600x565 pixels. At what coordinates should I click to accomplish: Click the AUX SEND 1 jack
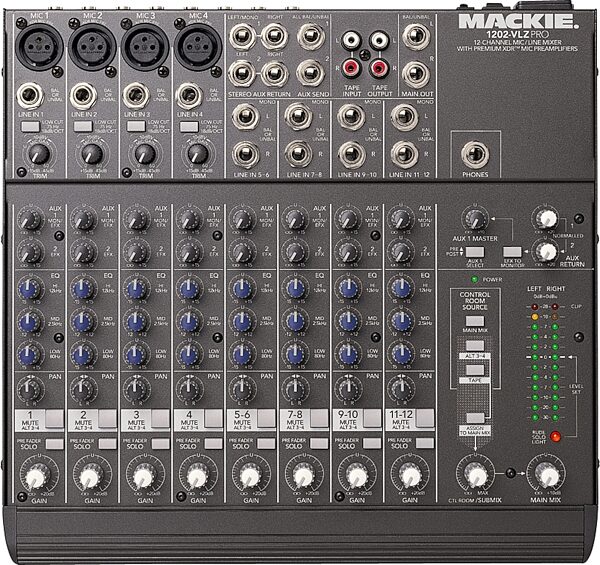click(x=311, y=36)
